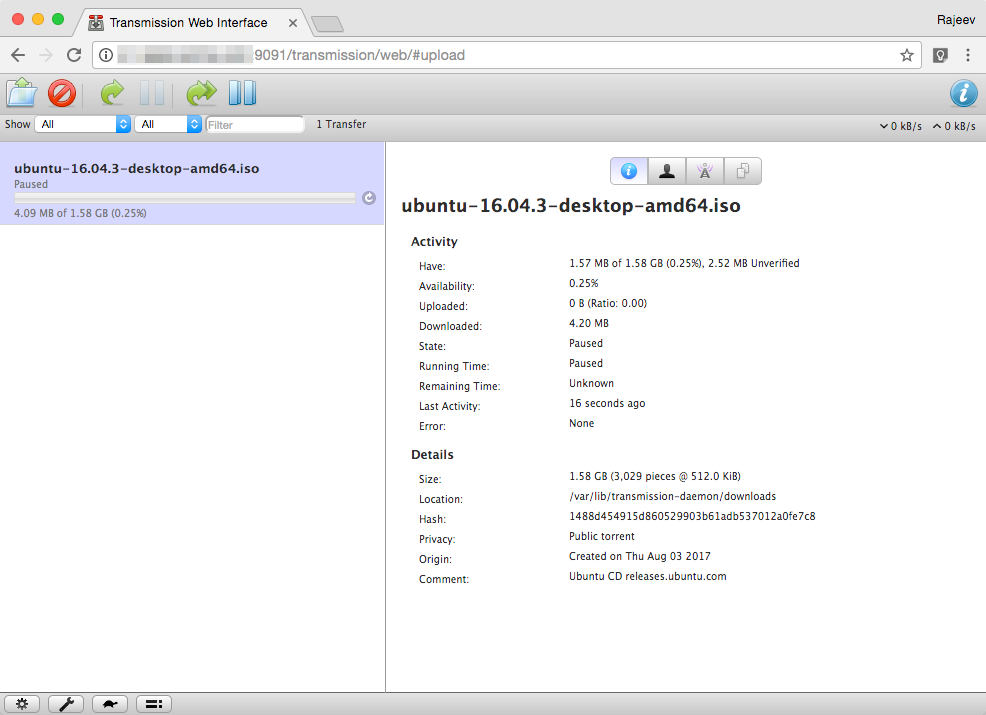The height and width of the screenshot is (715, 986).
Task: Close the Transmission Web Interface tab
Action: 293,23
